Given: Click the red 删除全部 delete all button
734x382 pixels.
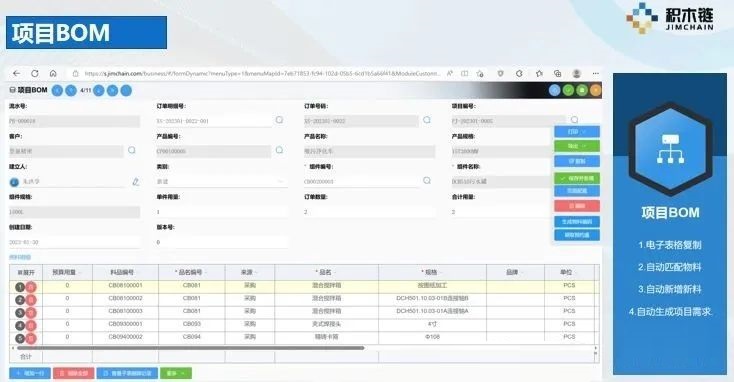Looking at the screenshot, I should (x=73, y=373).
